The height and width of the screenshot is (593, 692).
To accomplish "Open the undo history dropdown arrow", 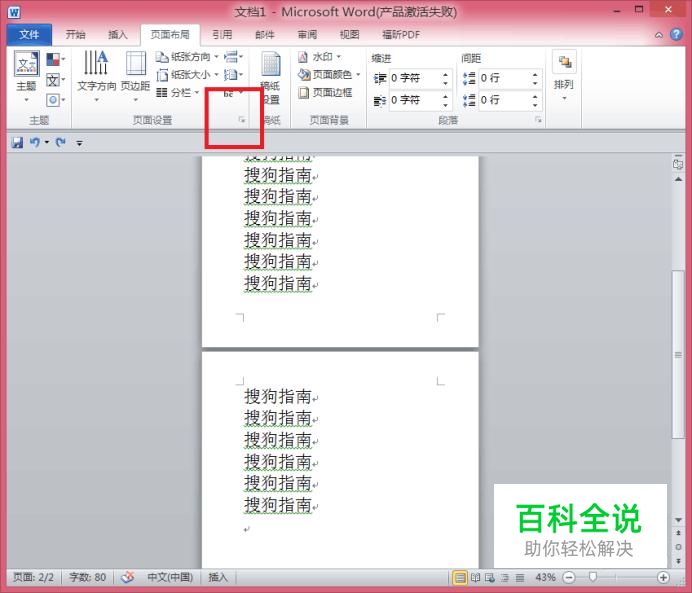I will (x=47, y=143).
